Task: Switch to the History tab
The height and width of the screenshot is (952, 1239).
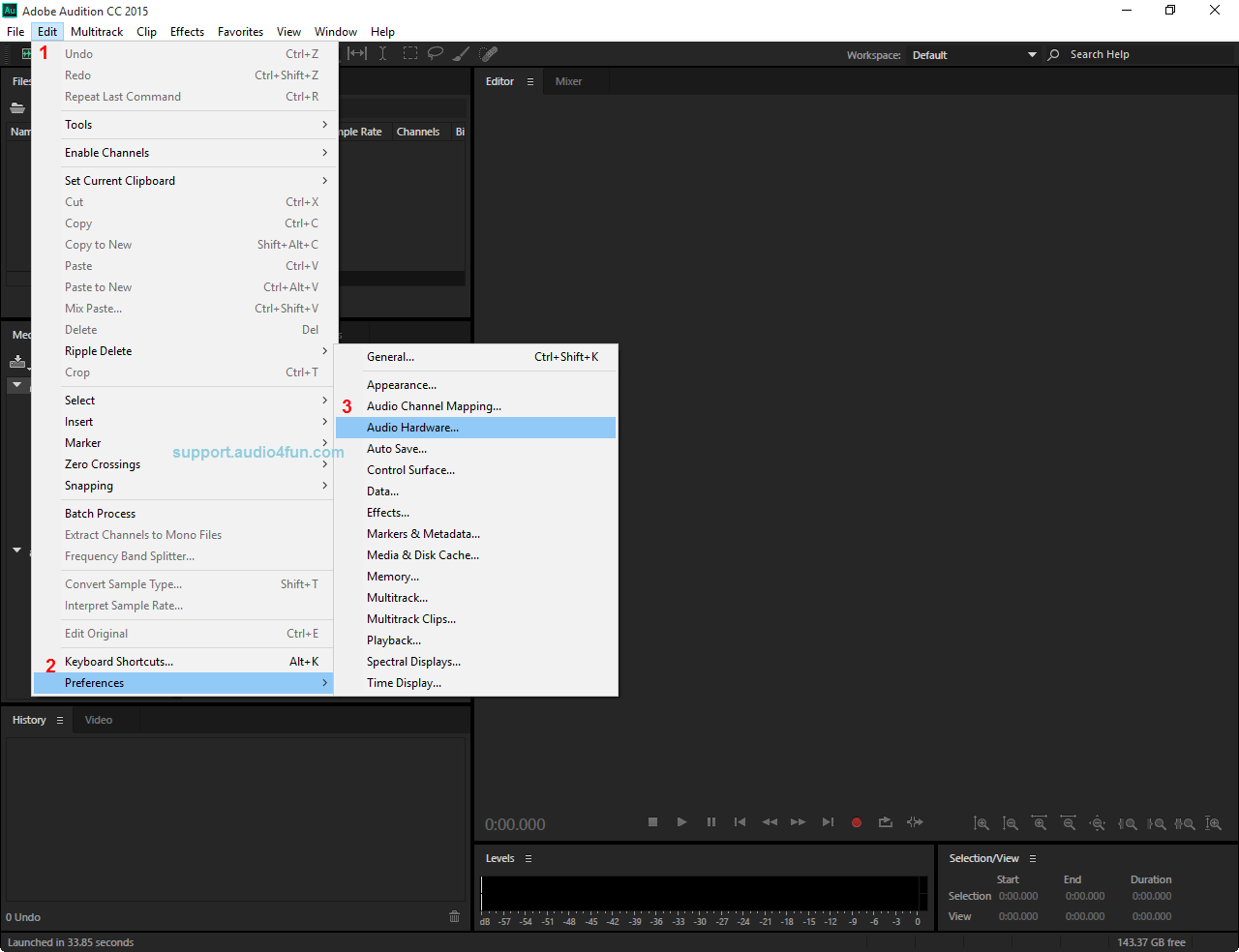Action: (x=29, y=720)
